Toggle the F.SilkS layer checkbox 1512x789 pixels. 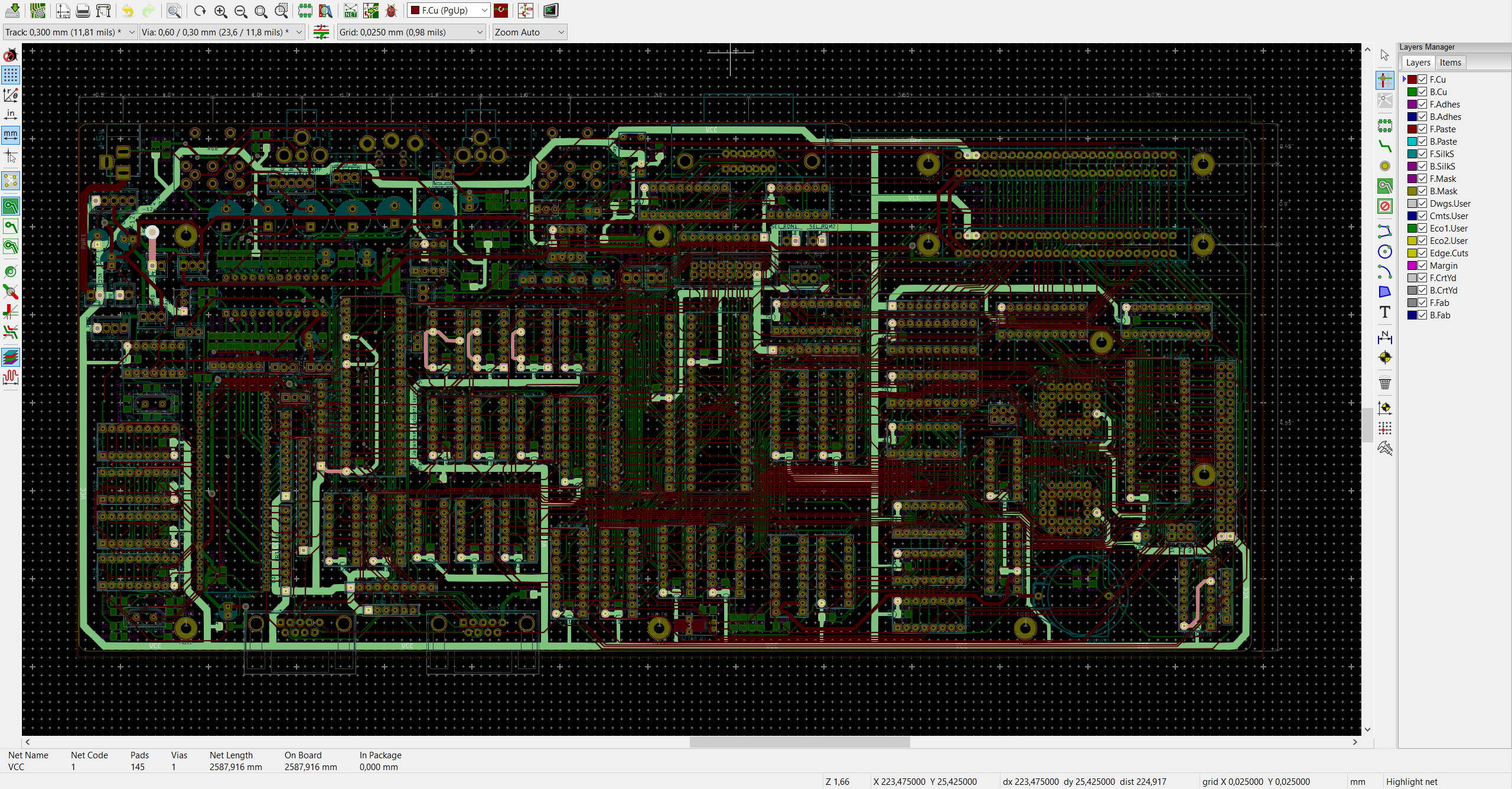click(x=1423, y=154)
